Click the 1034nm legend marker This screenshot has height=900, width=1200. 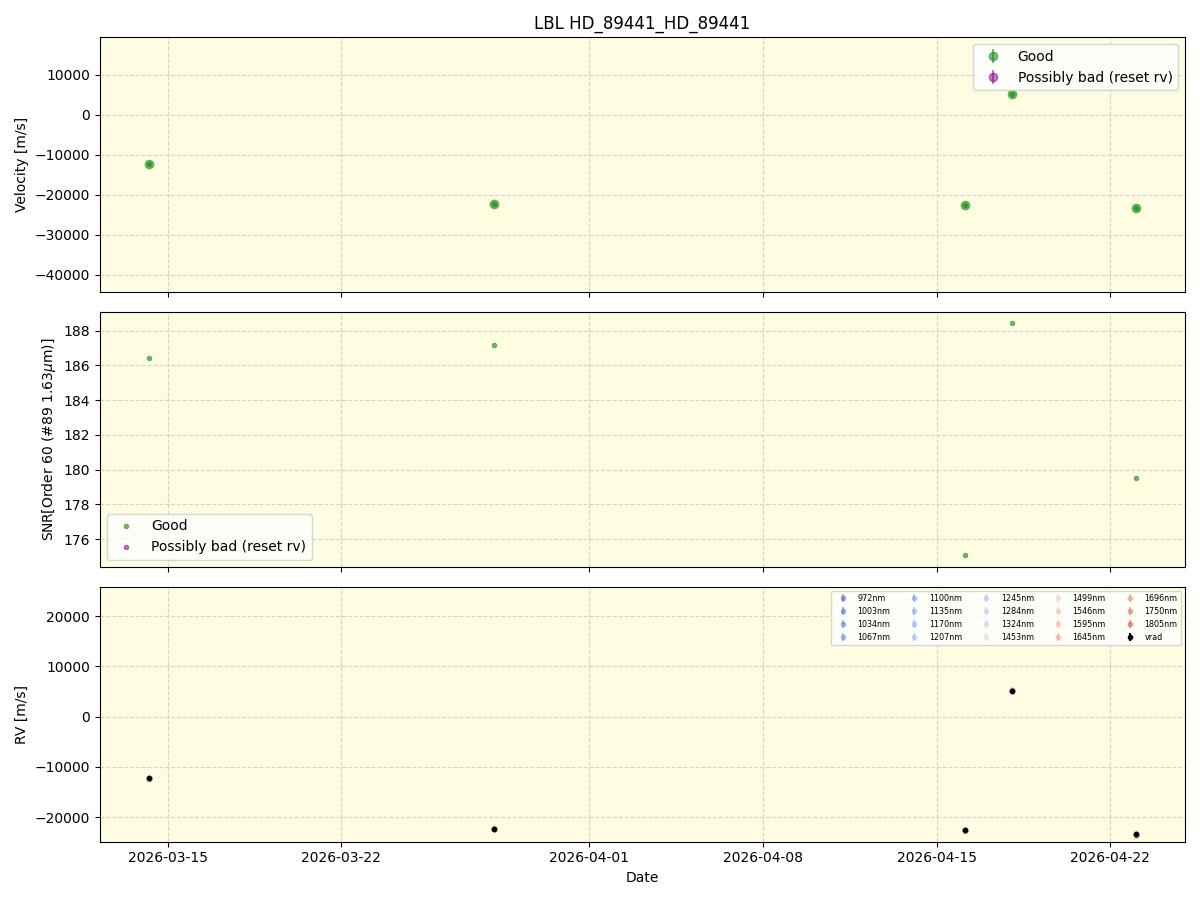(x=843, y=624)
